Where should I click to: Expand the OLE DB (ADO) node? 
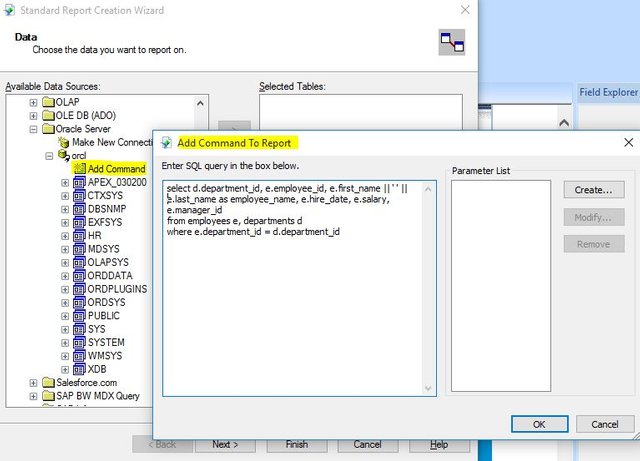[33, 116]
